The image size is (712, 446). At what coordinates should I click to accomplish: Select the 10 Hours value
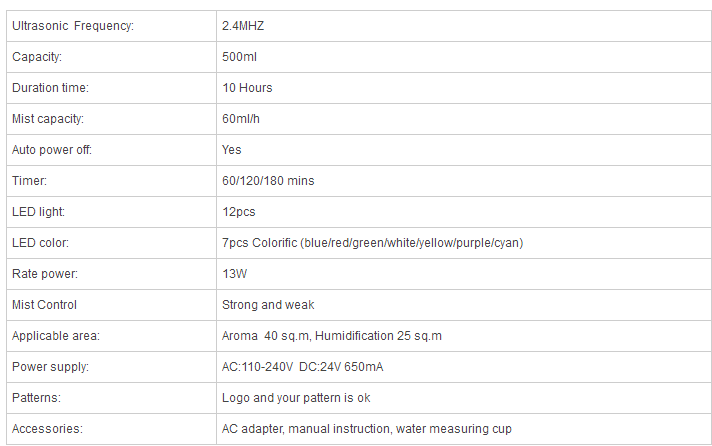(x=247, y=88)
